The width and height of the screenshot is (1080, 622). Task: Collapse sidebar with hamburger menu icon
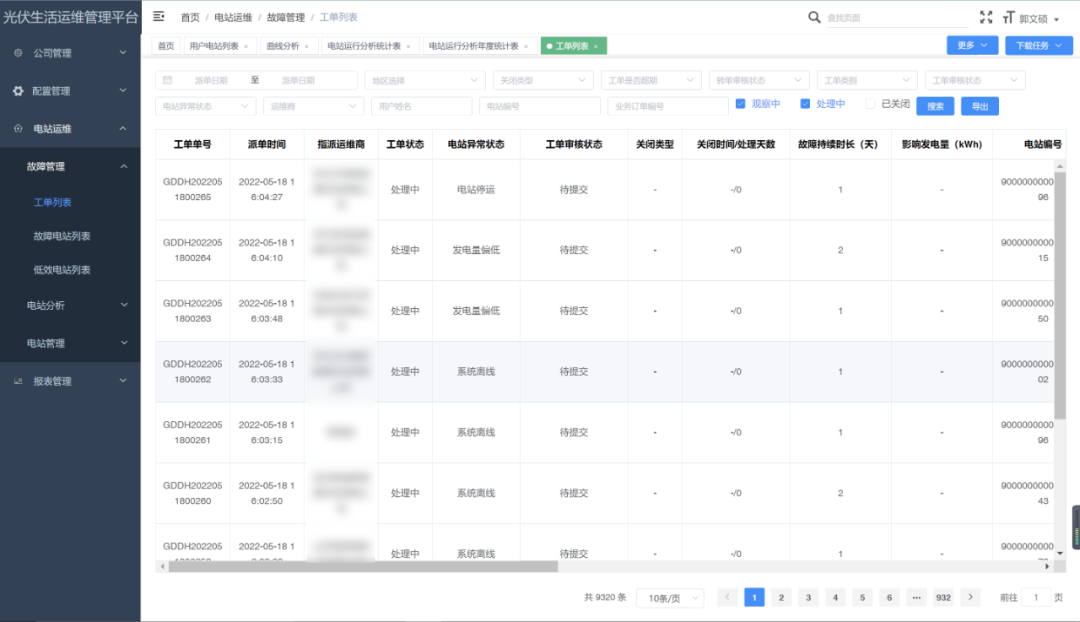158,16
